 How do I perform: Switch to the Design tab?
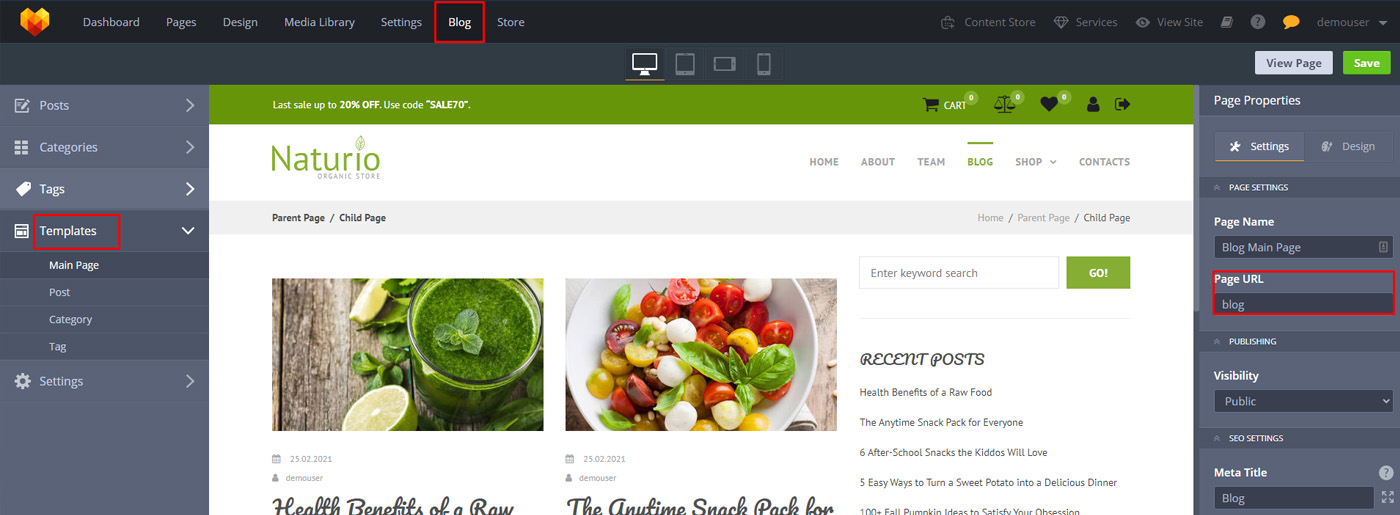1348,146
